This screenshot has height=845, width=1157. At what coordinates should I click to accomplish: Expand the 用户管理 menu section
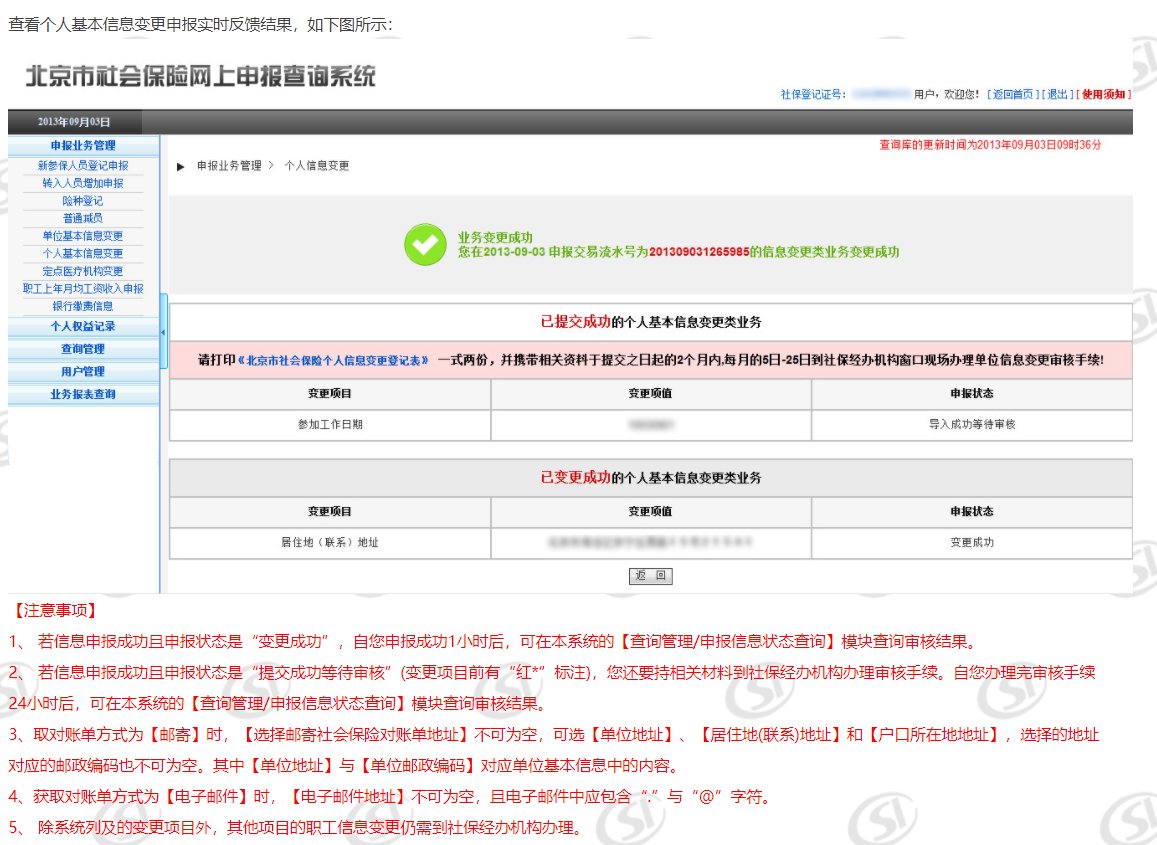point(83,372)
